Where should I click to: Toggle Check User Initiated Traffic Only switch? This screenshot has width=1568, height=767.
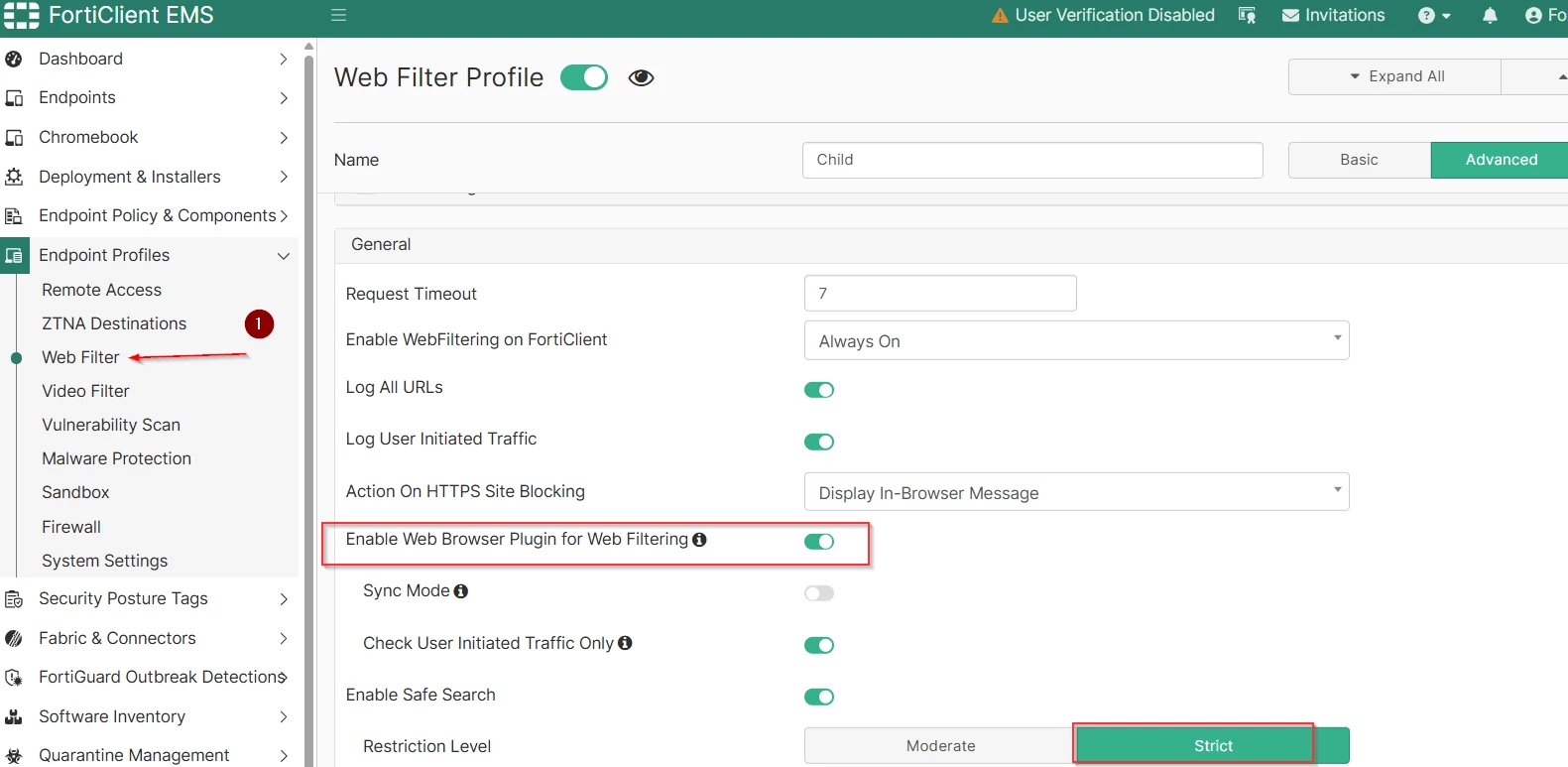pos(819,645)
